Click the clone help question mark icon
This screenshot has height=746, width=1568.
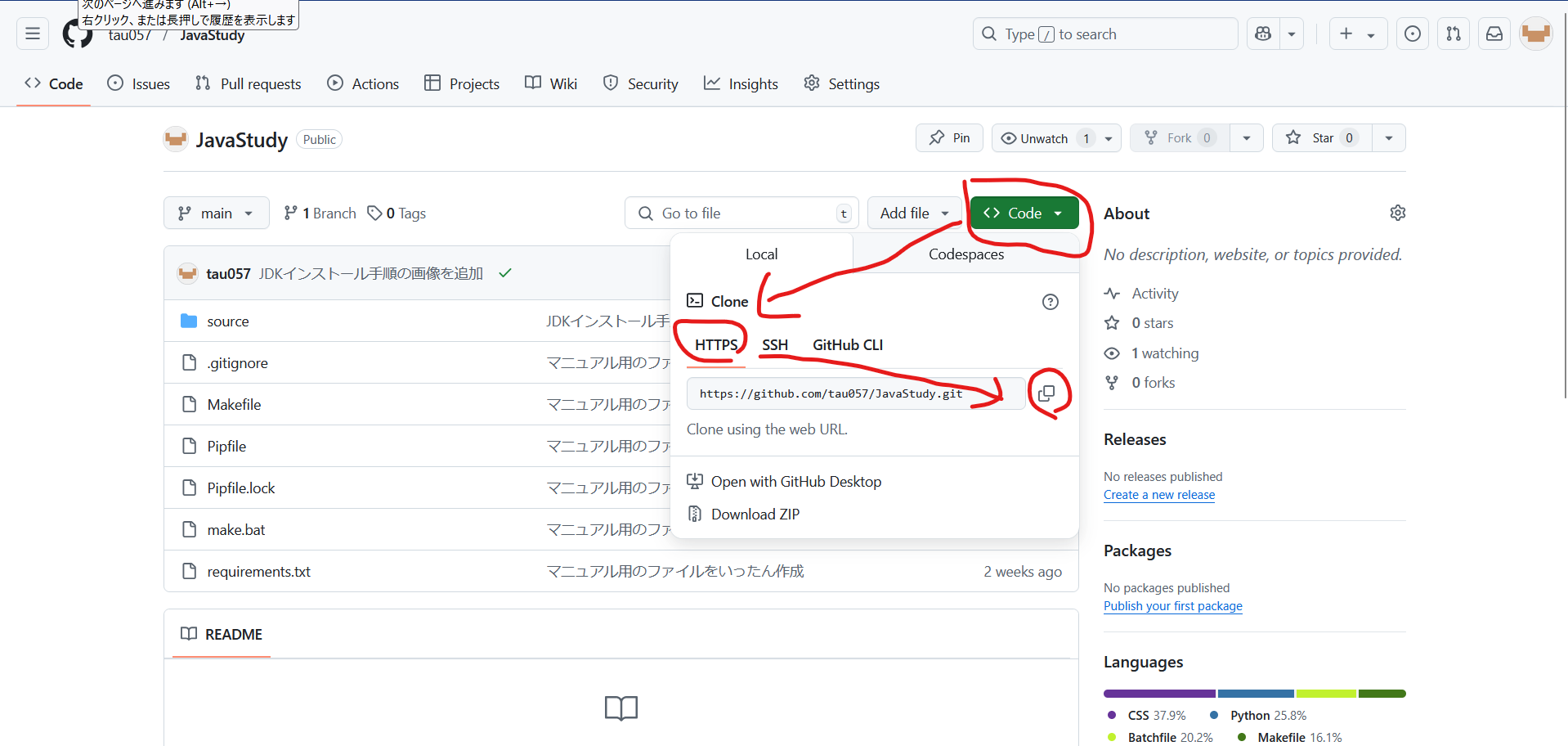point(1050,302)
